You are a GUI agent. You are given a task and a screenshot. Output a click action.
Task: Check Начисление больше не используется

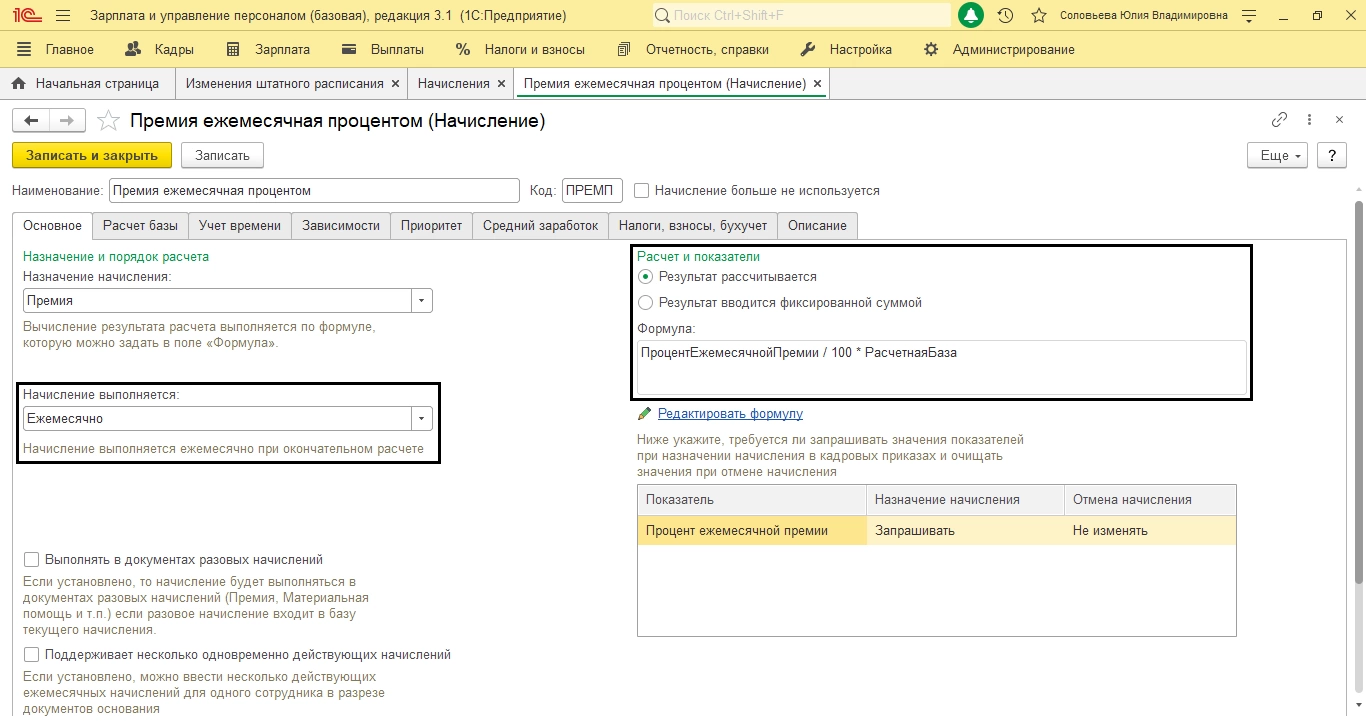point(642,190)
